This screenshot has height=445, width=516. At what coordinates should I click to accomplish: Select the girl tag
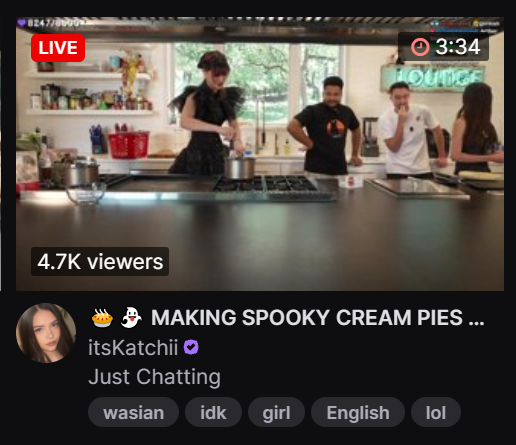coord(276,412)
